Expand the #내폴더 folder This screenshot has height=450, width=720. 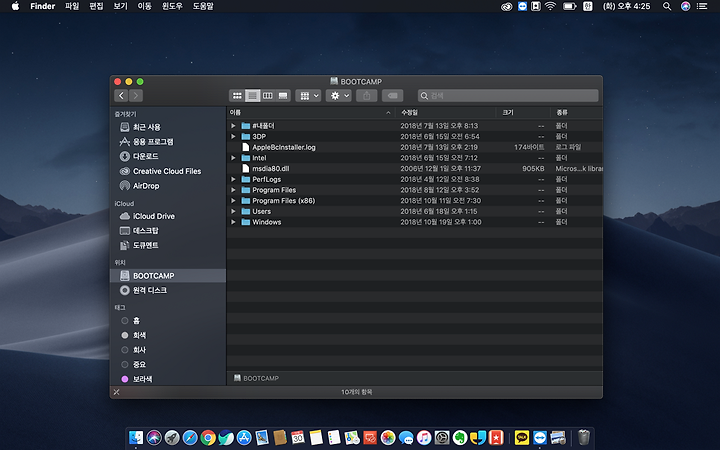click(233, 126)
